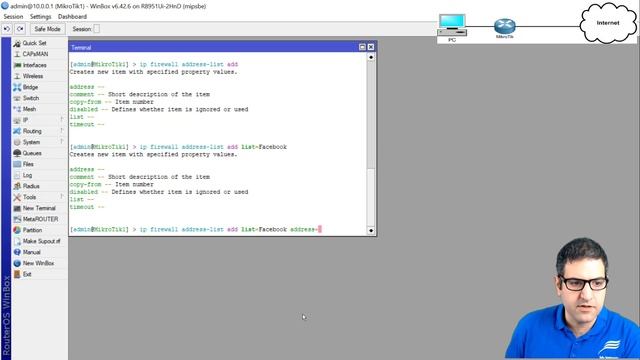The height and width of the screenshot is (360, 640).
Task: Tick the Session checkbox box
Action: 96,29
